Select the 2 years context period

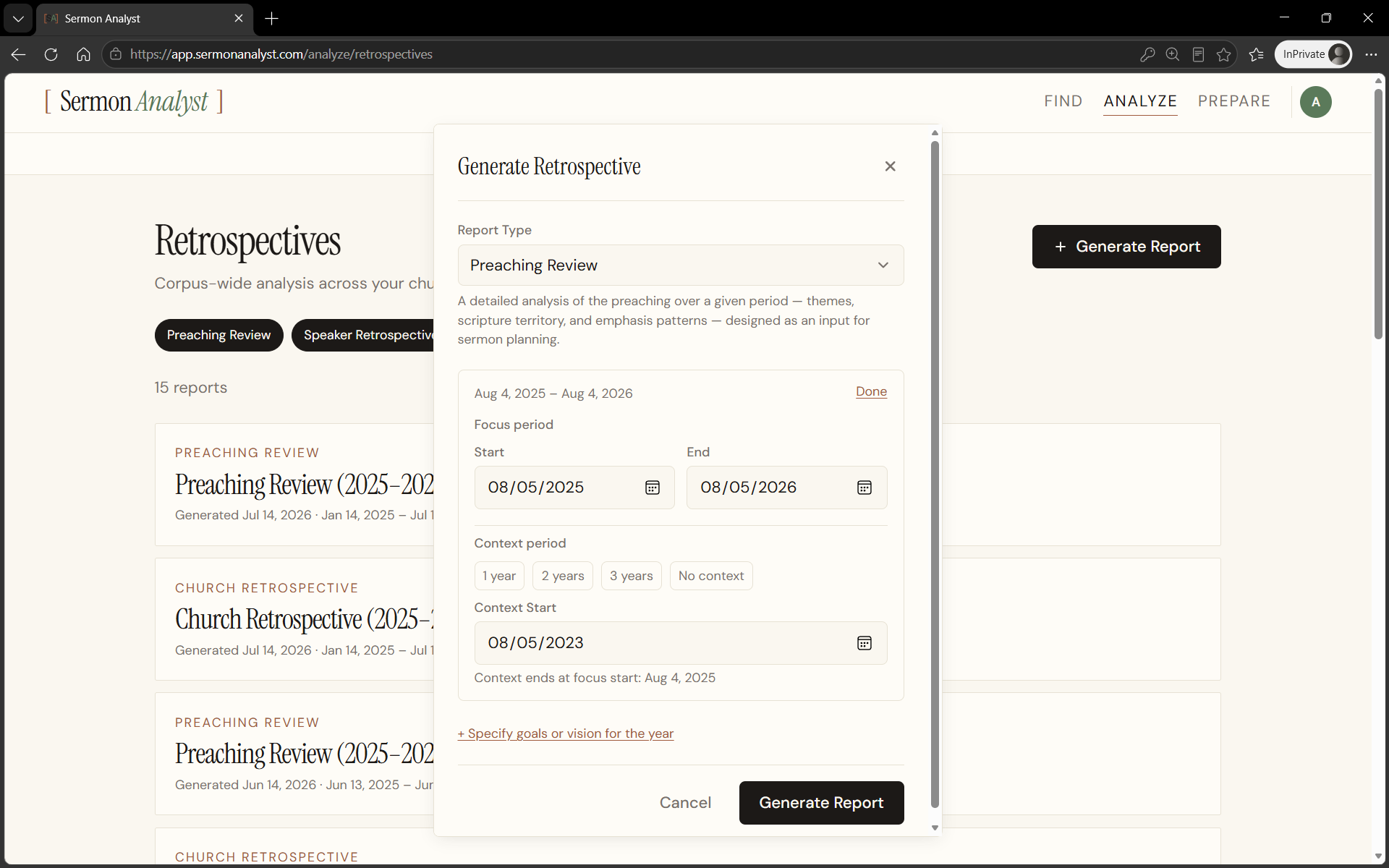563,576
